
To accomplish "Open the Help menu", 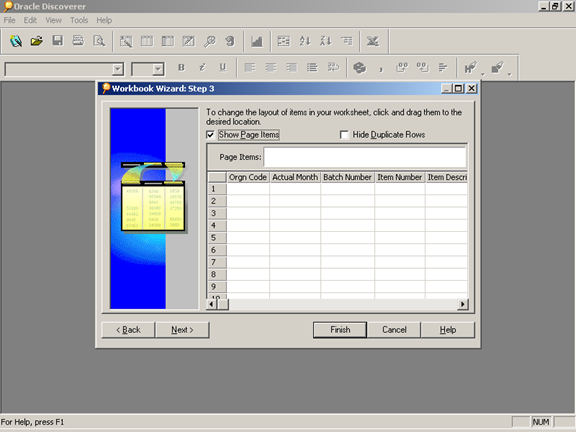I will click(104, 20).
